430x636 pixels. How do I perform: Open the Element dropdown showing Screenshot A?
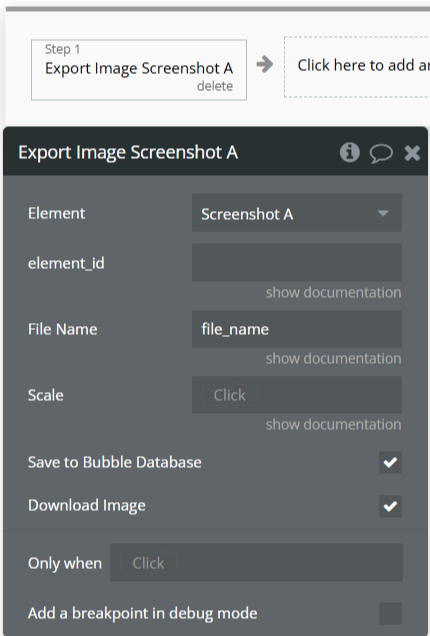(x=297, y=213)
